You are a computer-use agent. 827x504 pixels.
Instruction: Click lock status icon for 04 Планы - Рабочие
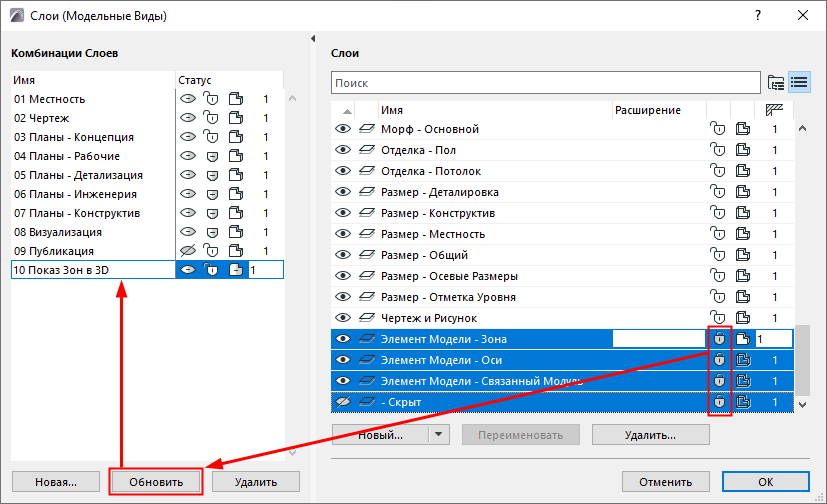pyautogui.click(x=212, y=156)
